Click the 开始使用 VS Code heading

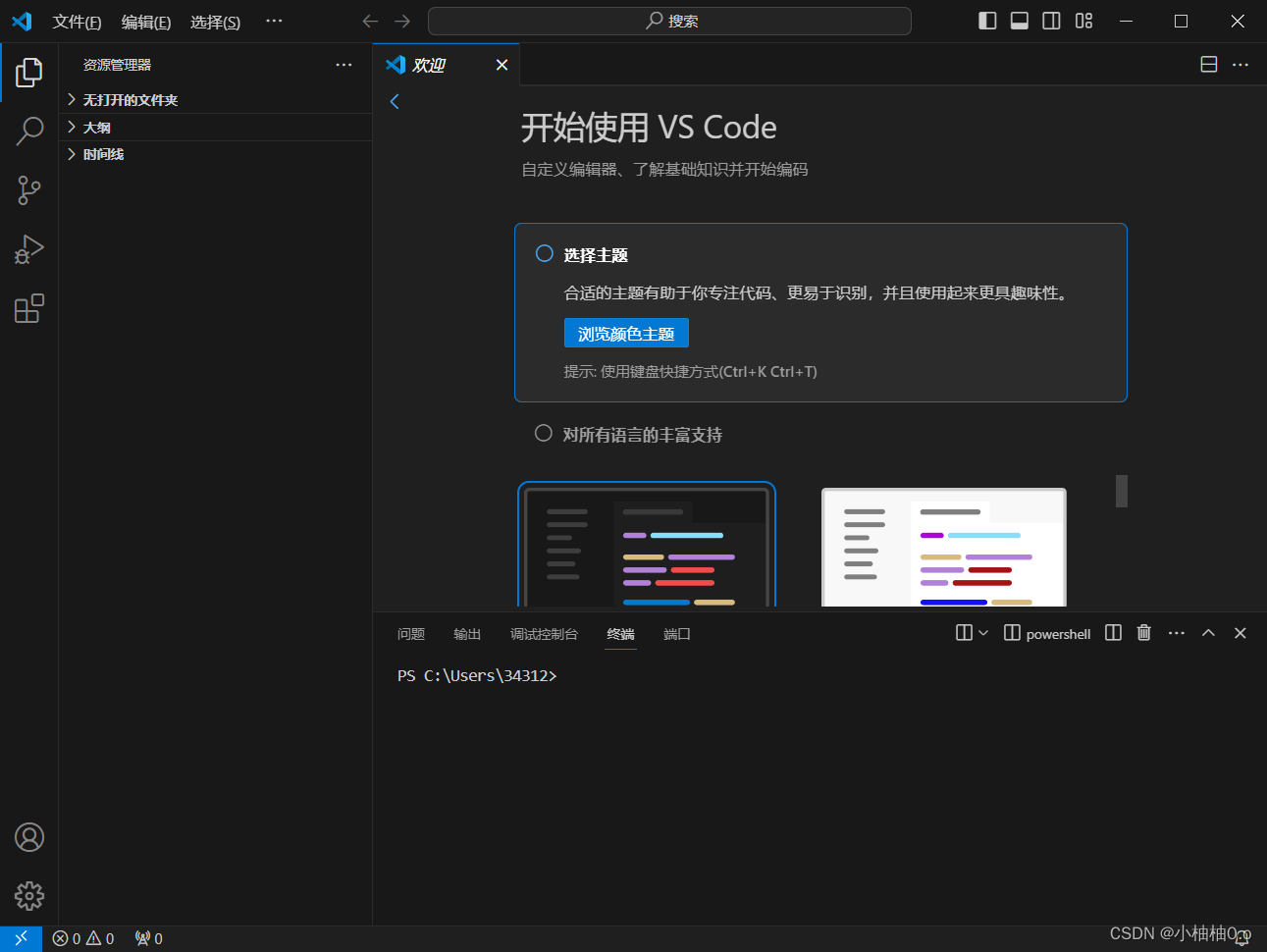point(649,128)
